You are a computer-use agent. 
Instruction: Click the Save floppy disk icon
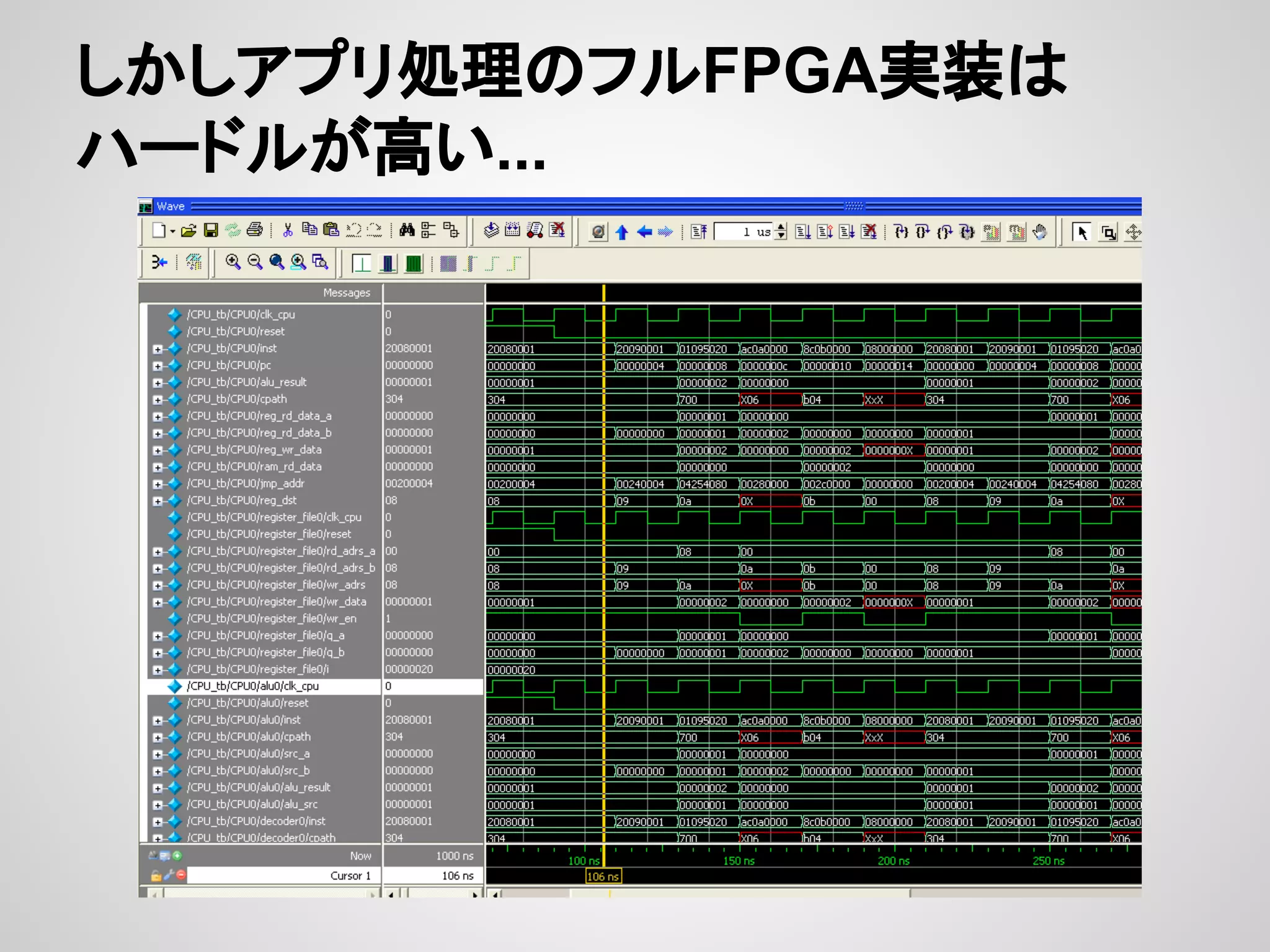point(211,231)
